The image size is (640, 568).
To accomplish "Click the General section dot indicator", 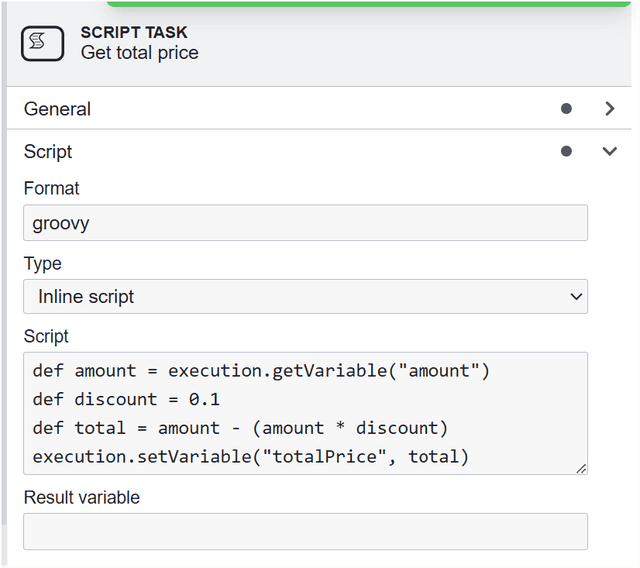I will tap(566, 109).
